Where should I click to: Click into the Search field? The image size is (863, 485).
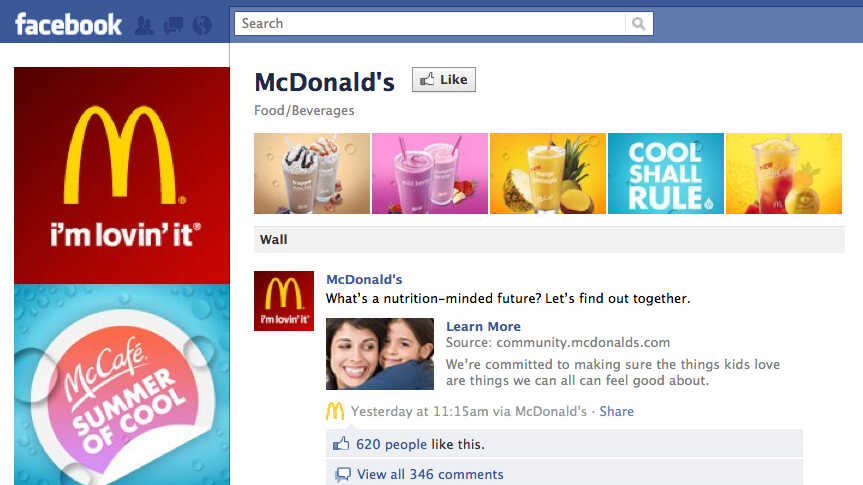pyautogui.click(x=430, y=24)
